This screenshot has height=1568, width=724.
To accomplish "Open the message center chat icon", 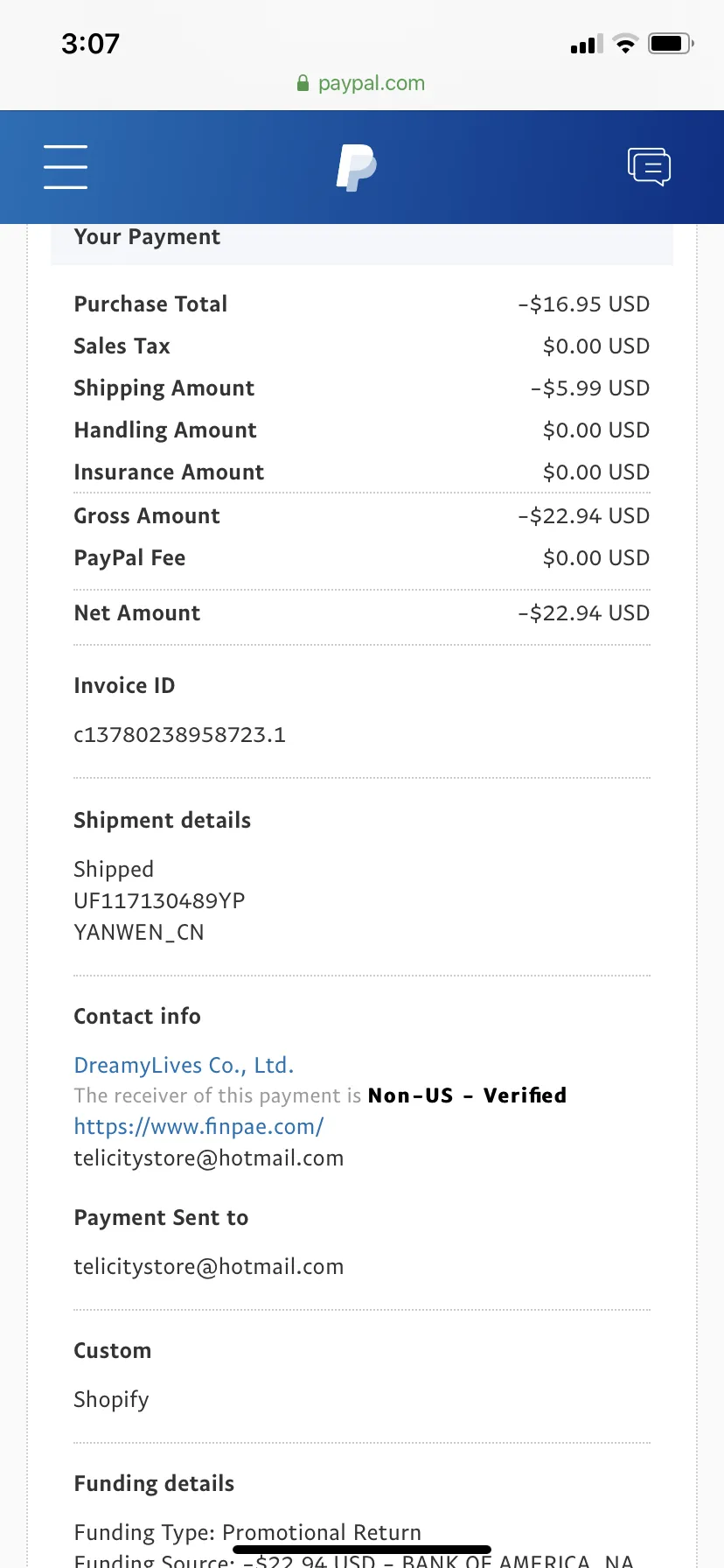I will pyautogui.click(x=649, y=166).
